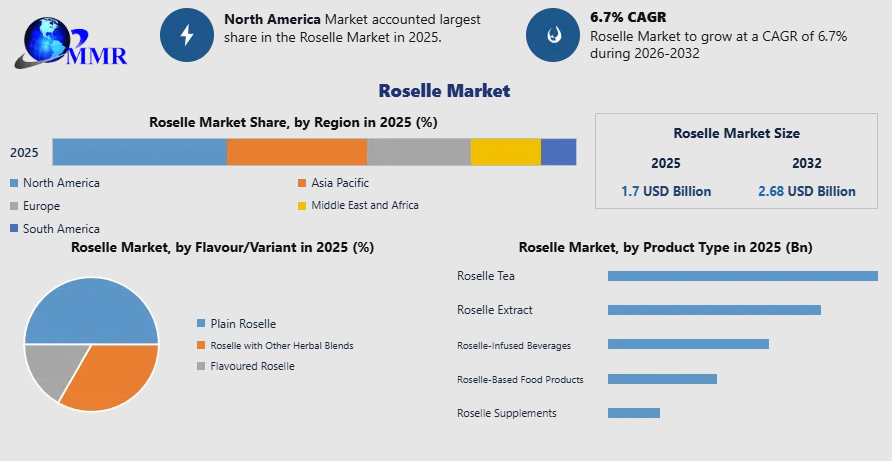Select the yellow Middle East bar segment
Viewport: 892px width, 461px height.
click(x=505, y=152)
